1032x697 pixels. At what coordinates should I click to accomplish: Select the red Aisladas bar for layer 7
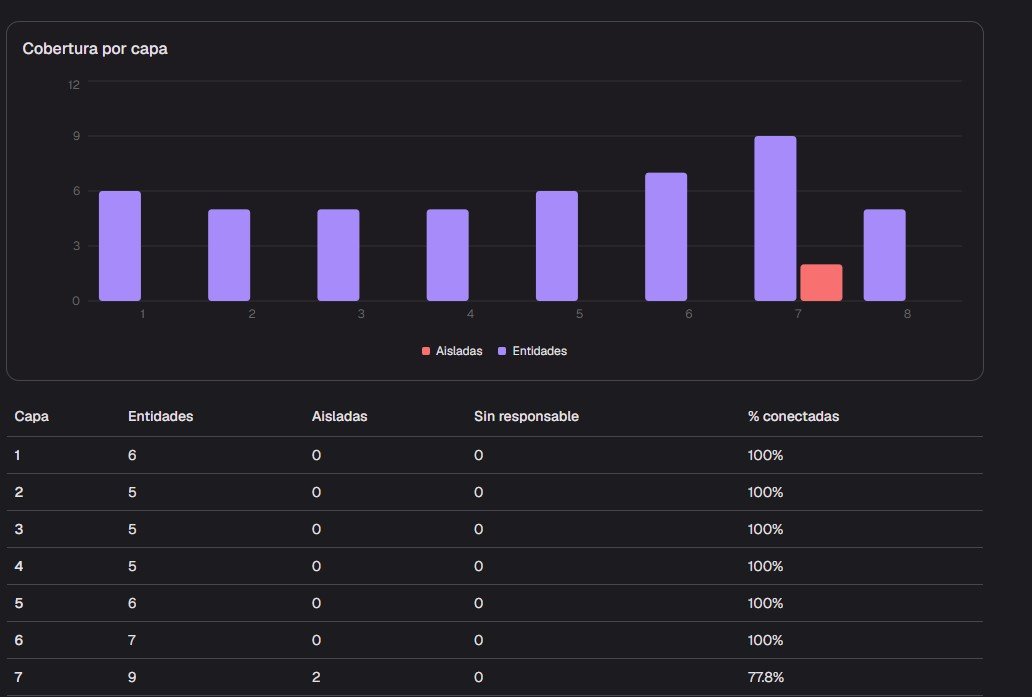[x=821, y=282]
